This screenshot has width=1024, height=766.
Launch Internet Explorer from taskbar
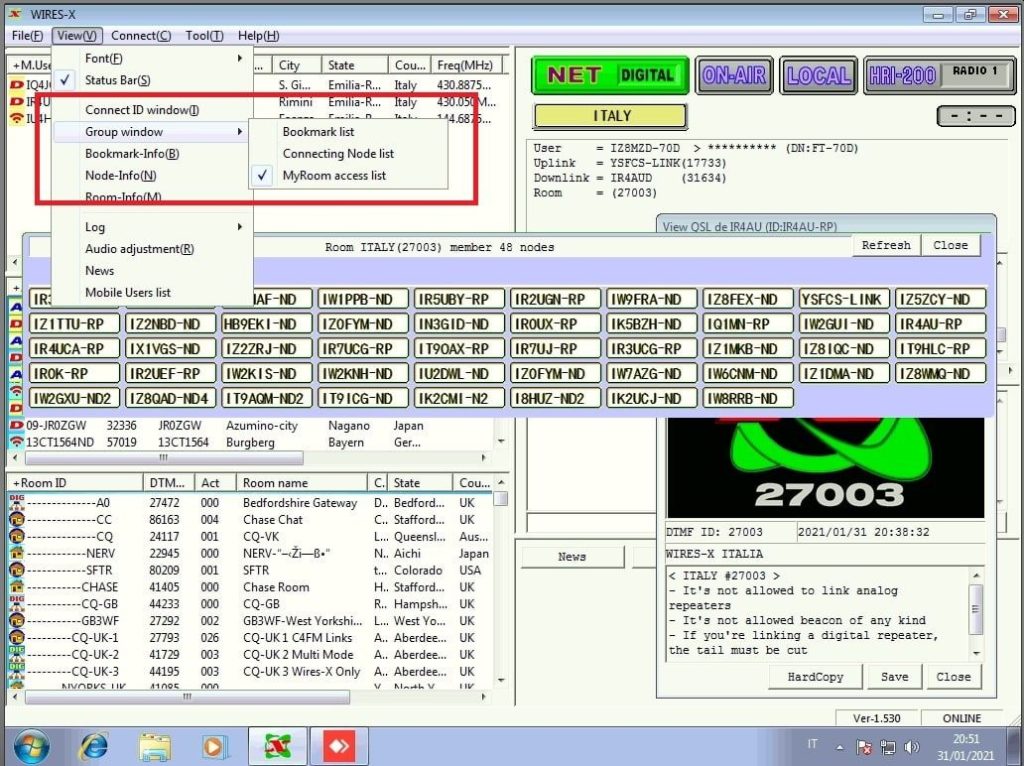(x=95, y=747)
